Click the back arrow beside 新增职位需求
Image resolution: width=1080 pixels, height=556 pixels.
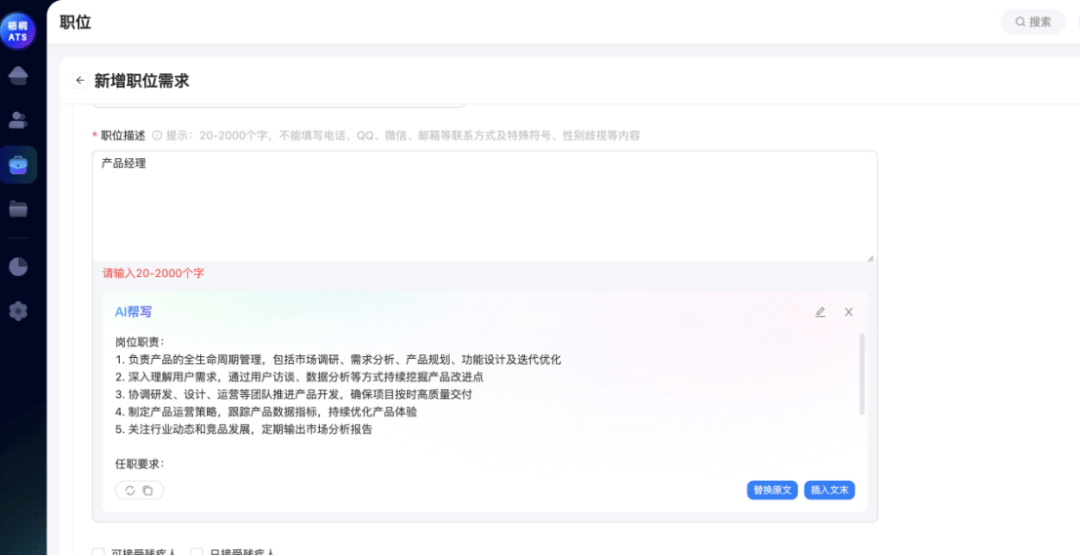(80, 81)
